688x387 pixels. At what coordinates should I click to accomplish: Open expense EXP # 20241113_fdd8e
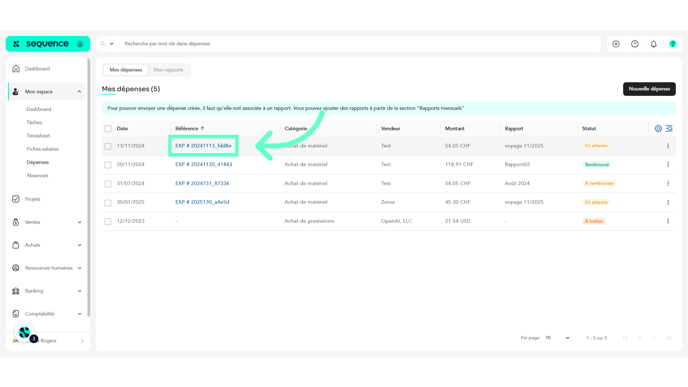click(x=203, y=146)
